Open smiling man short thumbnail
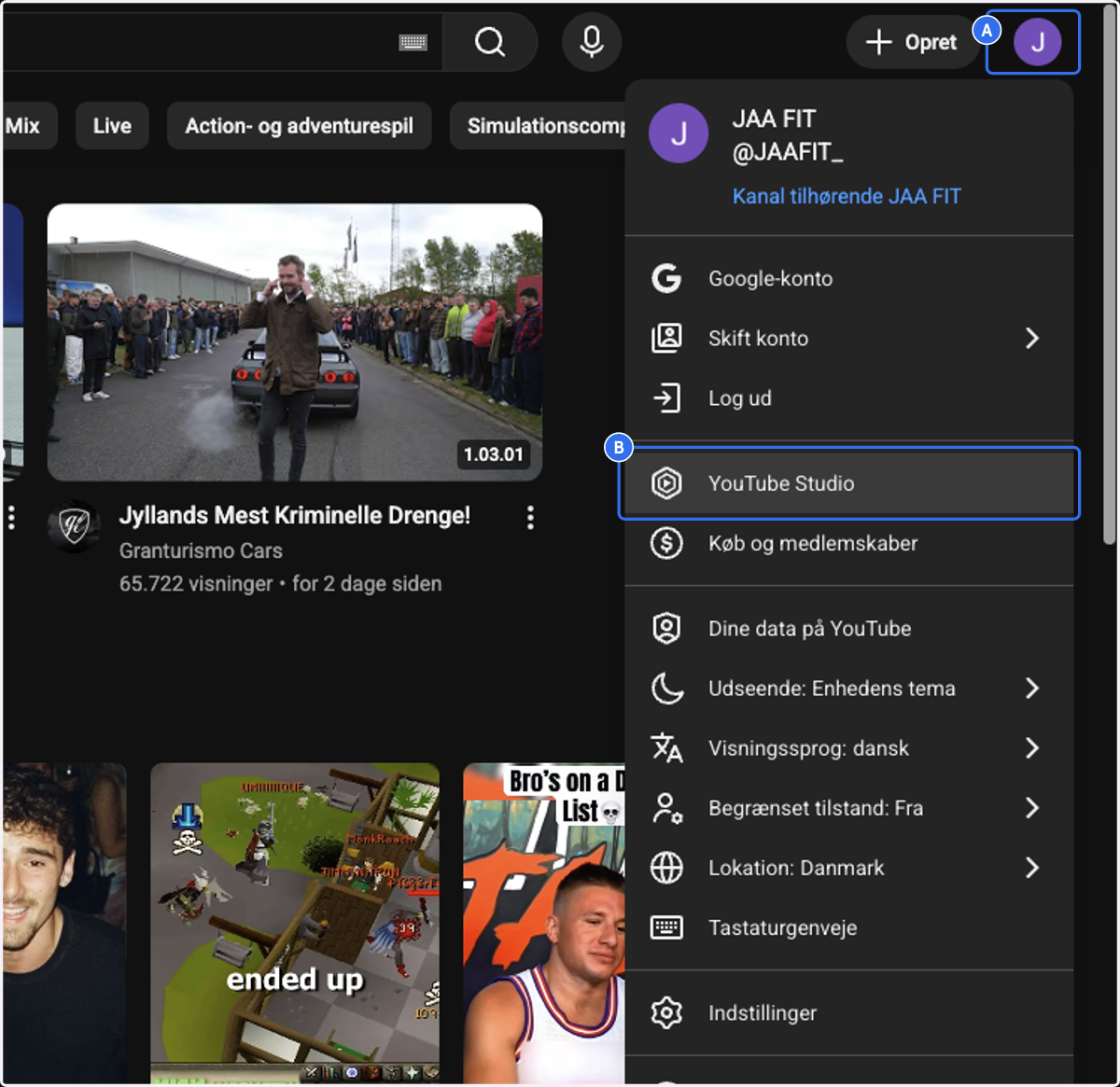Image resolution: width=1120 pixels, height=1087 pixels. pos(64,924)
